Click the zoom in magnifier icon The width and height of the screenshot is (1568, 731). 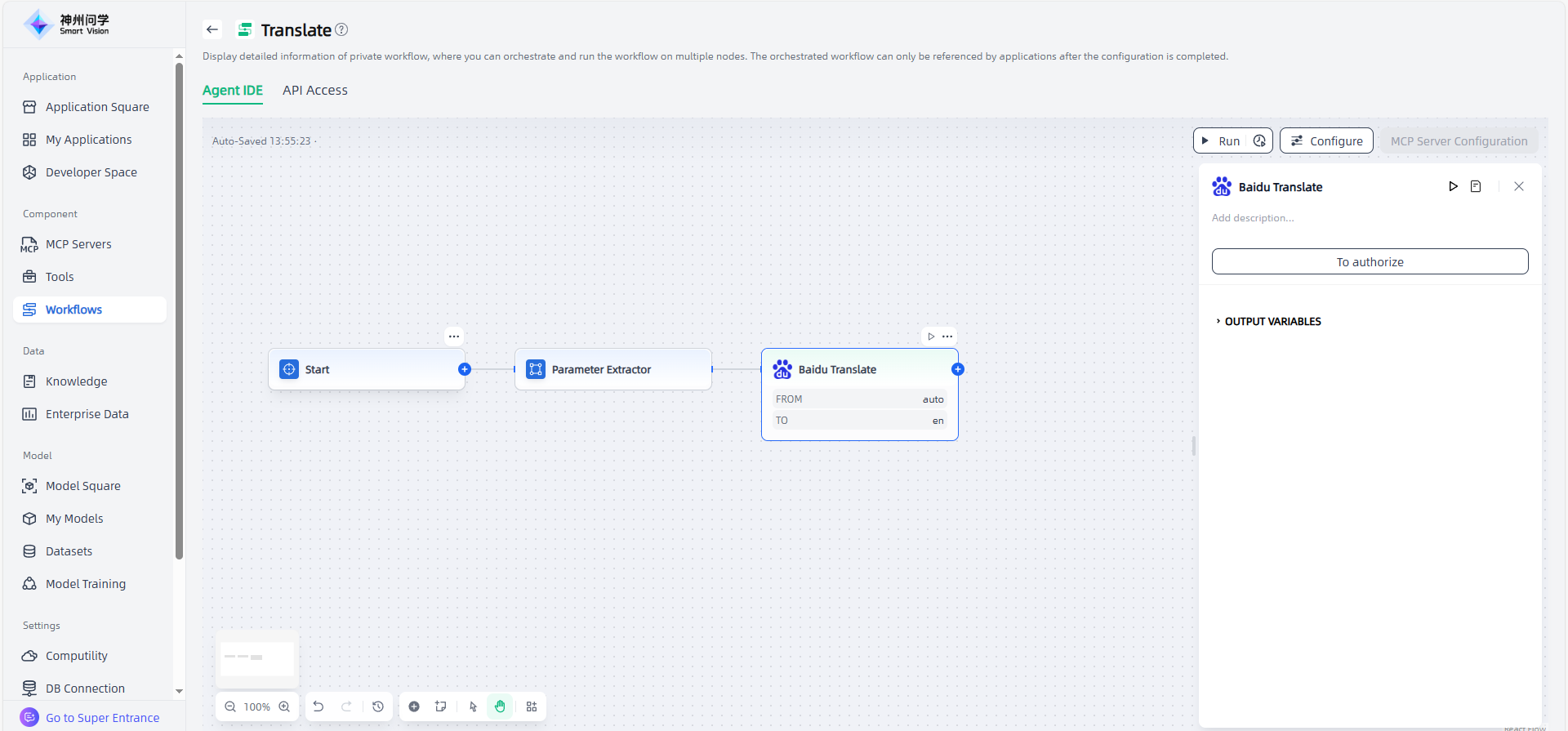coord(284,706)
